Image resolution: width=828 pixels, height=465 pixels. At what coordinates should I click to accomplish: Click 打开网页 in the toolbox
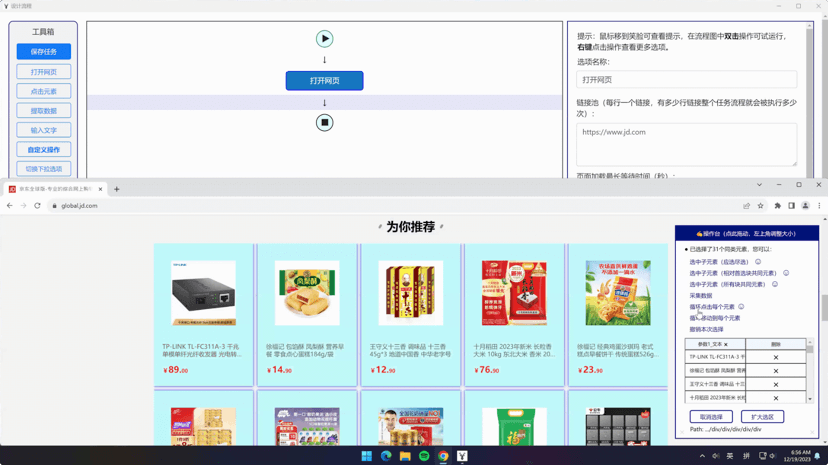coord(43,72)
